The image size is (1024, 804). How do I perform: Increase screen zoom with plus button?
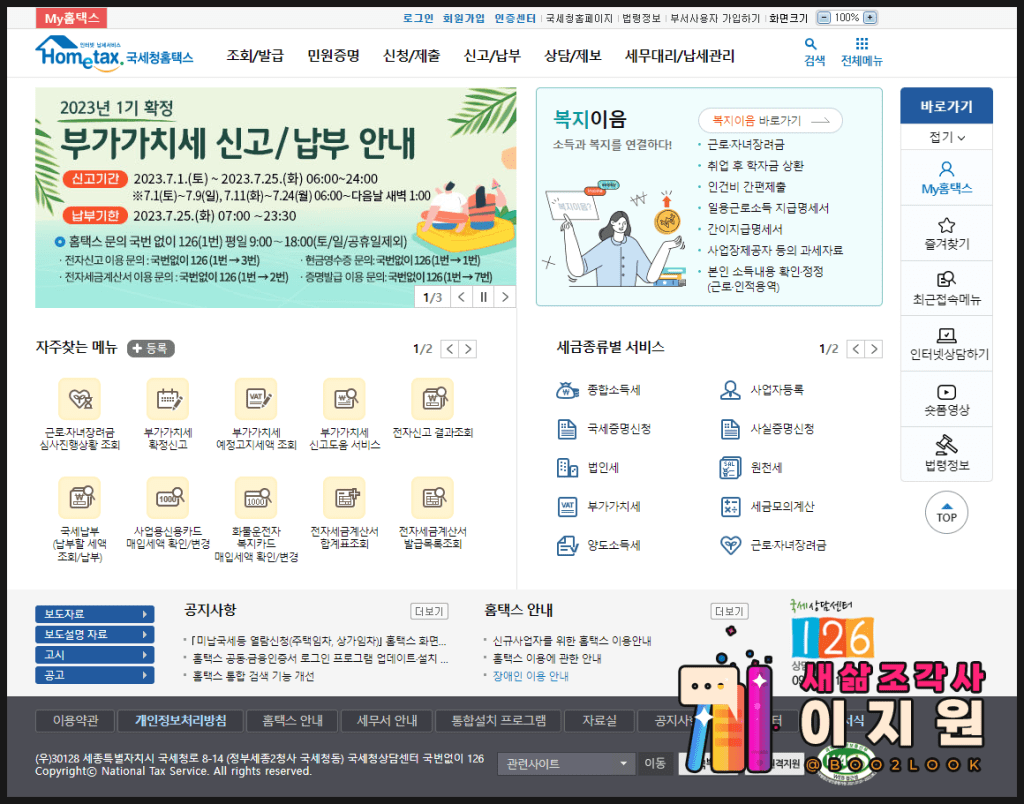pyautogui.click(x=870, y=18)
